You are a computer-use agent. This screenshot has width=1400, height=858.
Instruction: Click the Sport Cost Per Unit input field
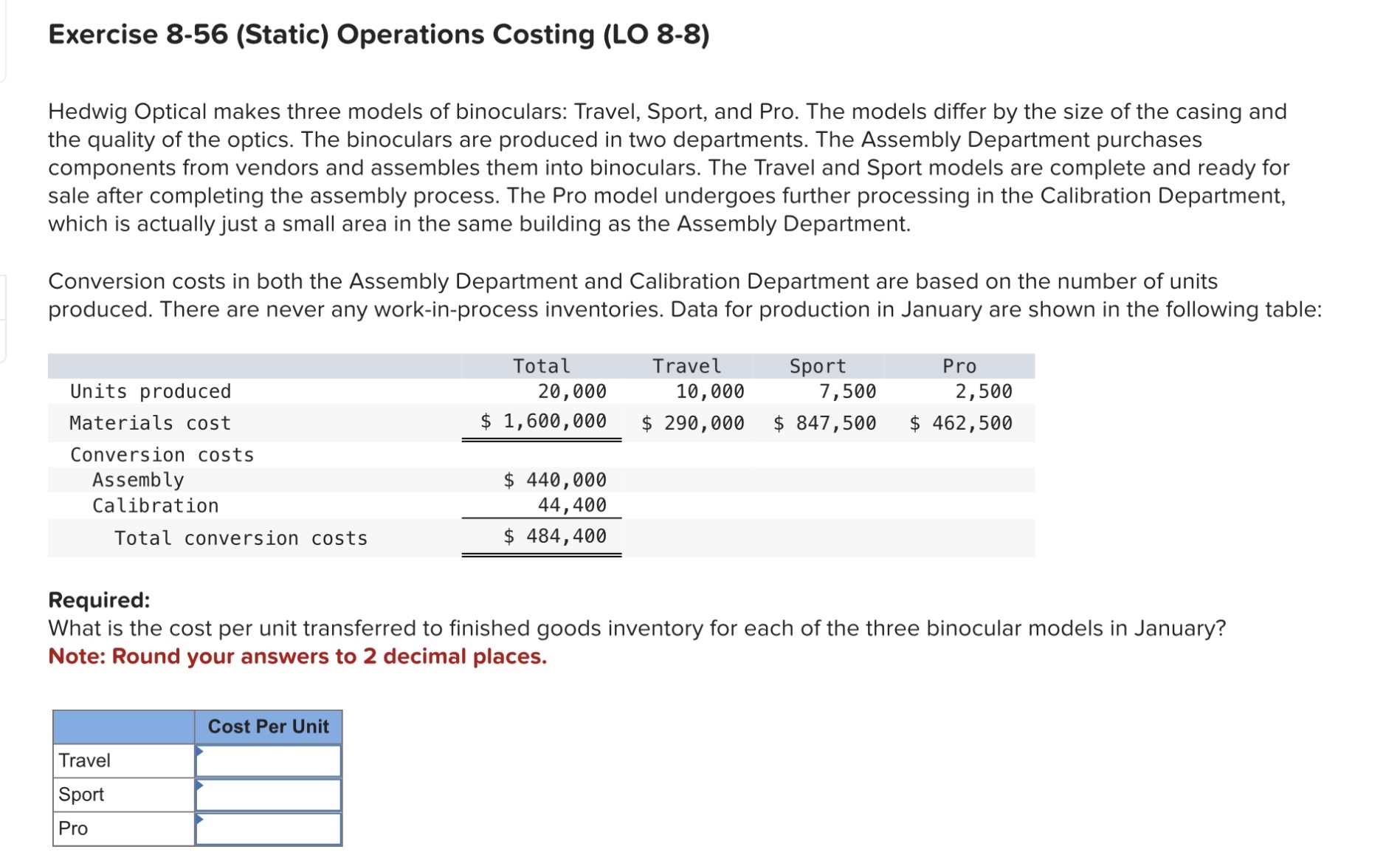(268, 794)
